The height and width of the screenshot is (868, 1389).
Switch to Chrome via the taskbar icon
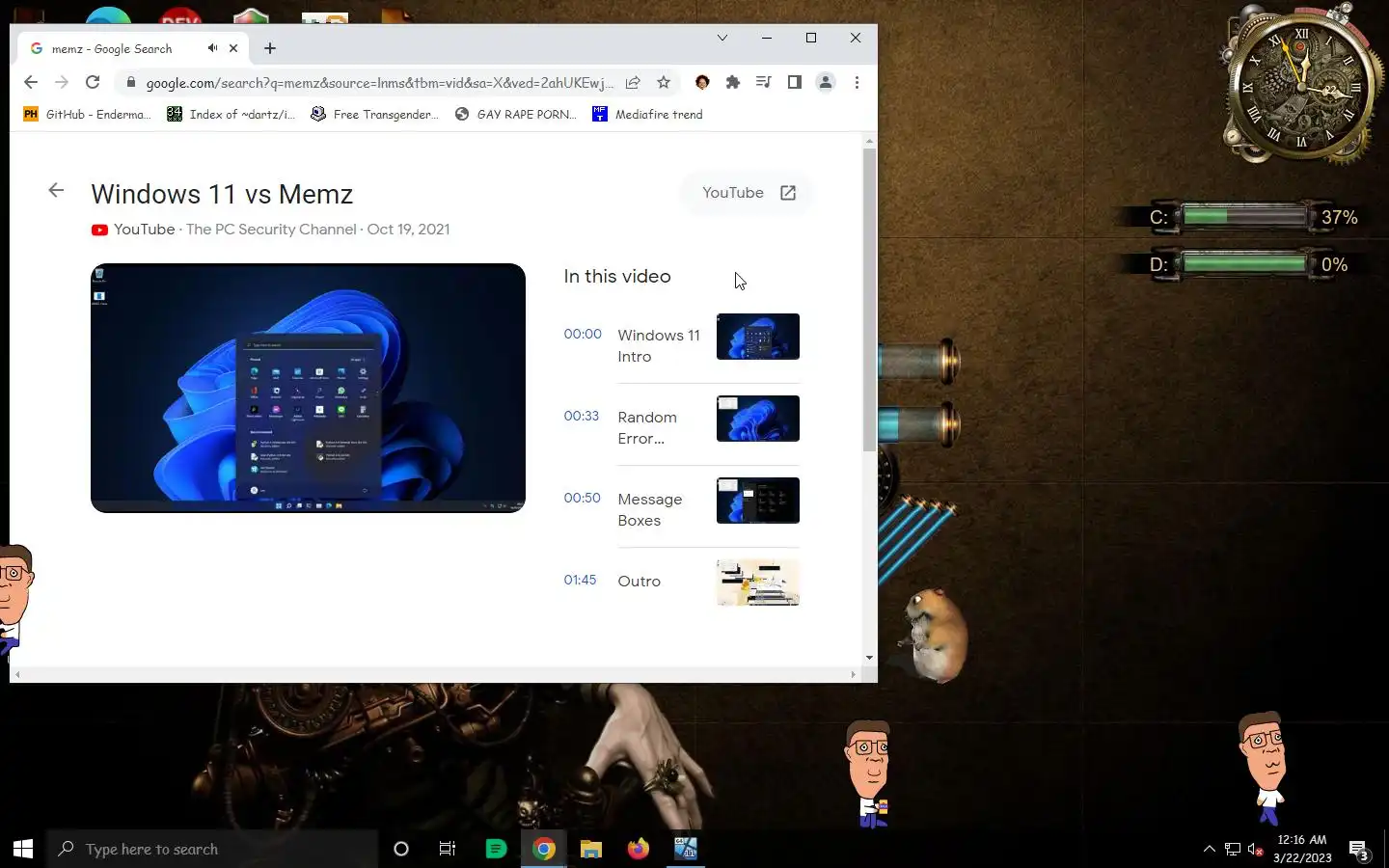tap(544, 849)
